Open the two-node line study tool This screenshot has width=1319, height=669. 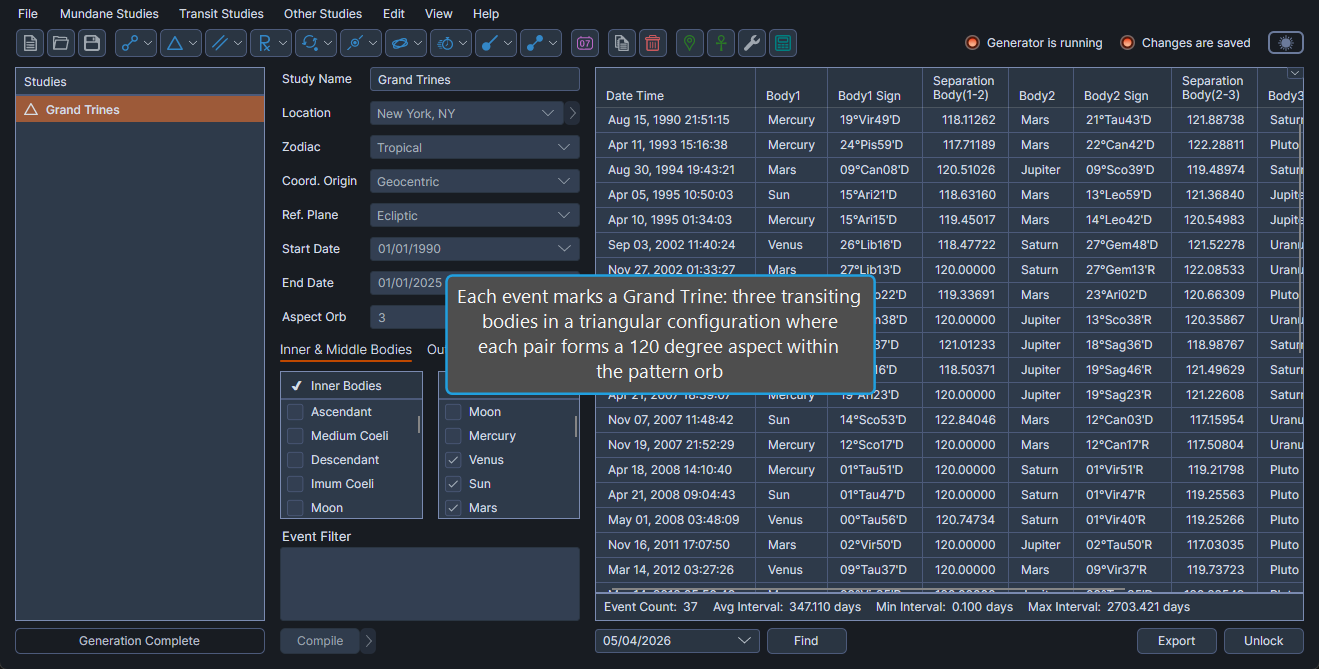[x=542, y=43]
